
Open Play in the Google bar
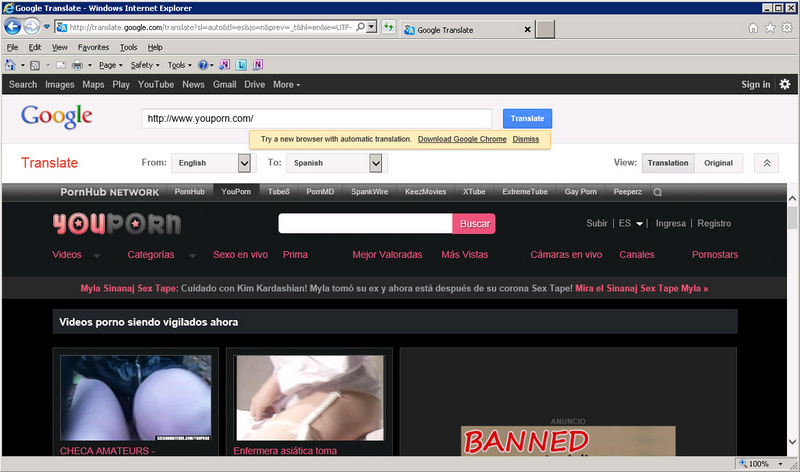[x=121, y=84]
